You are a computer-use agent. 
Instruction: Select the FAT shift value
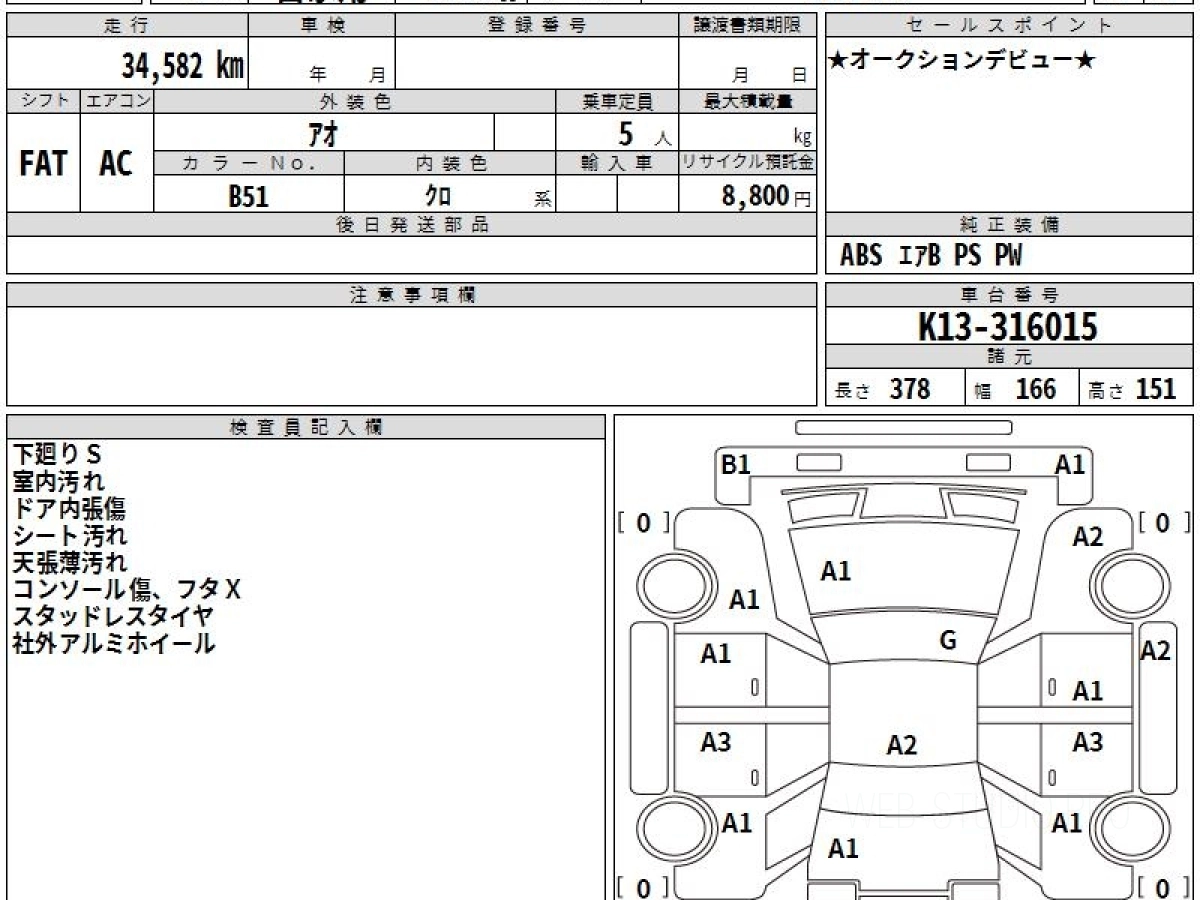point(43,163)
